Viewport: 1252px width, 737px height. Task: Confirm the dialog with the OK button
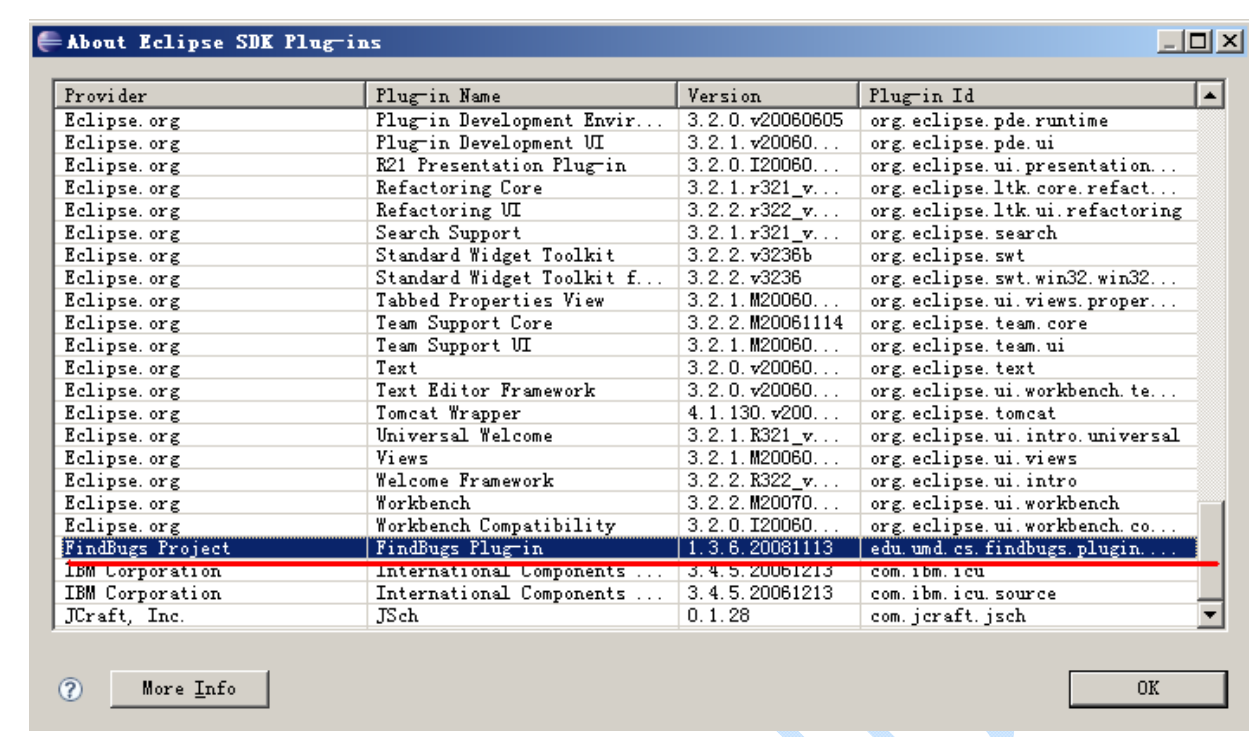[x=1147, y=688]
